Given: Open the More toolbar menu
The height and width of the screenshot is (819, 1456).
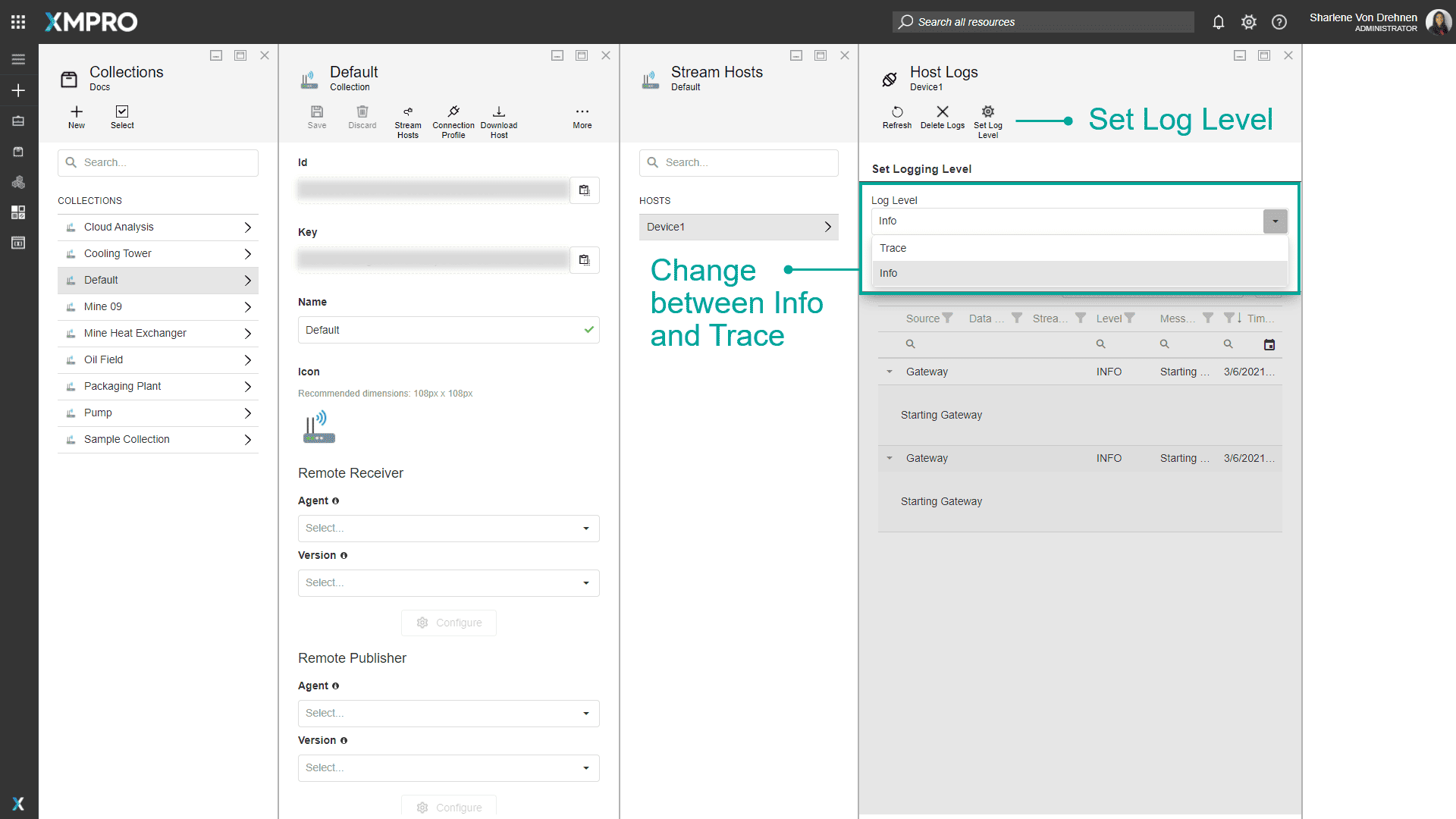Looking at the screenshot, I should tap(582, 112).
